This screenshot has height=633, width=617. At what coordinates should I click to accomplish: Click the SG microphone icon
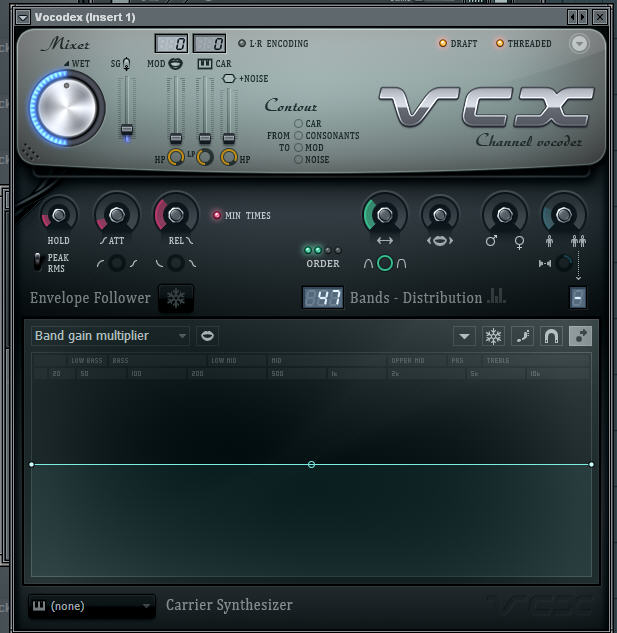click(127, 64)
